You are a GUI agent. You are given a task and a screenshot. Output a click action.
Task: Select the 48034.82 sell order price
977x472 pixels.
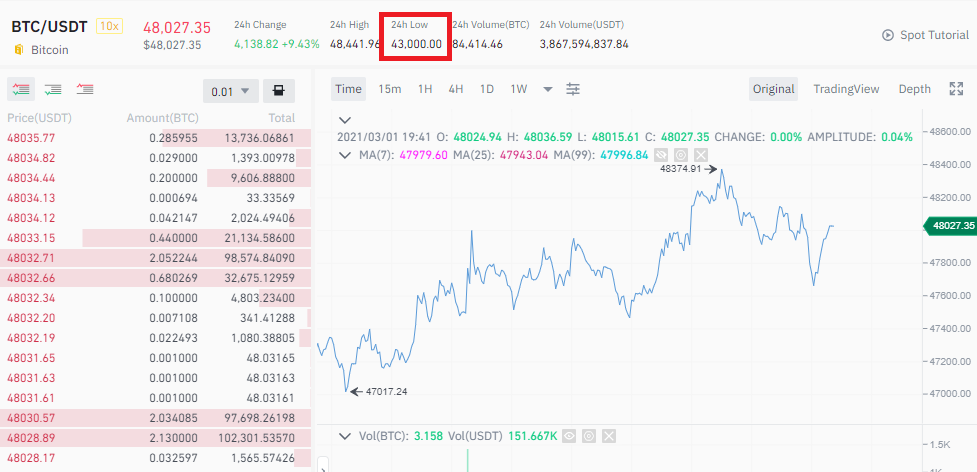(x=31, y=158)
